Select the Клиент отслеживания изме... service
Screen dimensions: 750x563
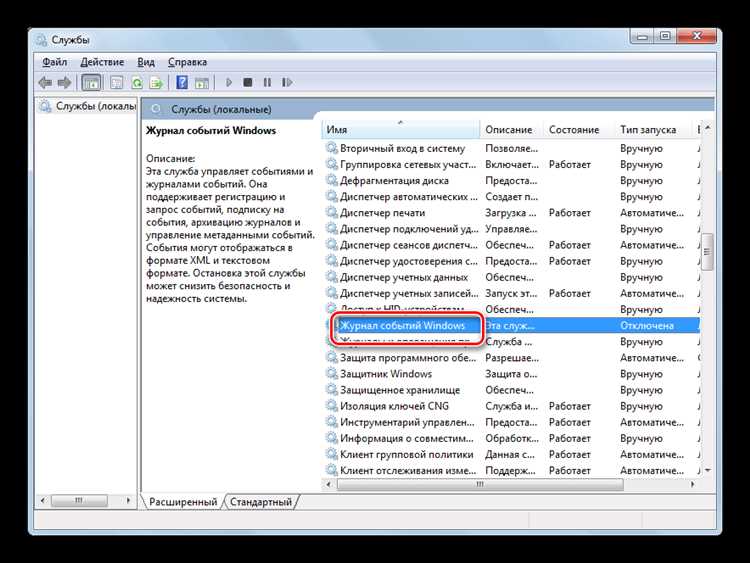[x=511, y=471]
